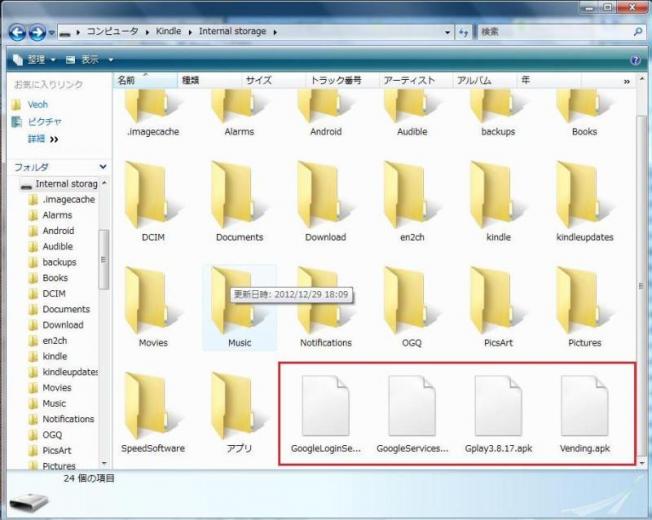This screenshot has width=652, height=520.
Task: Open the Veoh favorite link
Action: (37, 104)
